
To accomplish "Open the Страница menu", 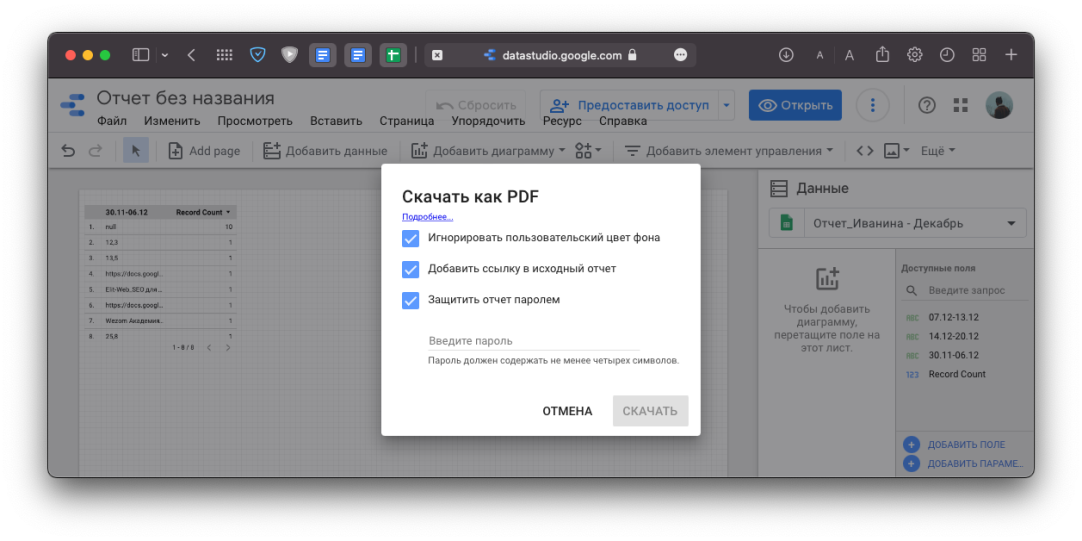I will (406, 121).
